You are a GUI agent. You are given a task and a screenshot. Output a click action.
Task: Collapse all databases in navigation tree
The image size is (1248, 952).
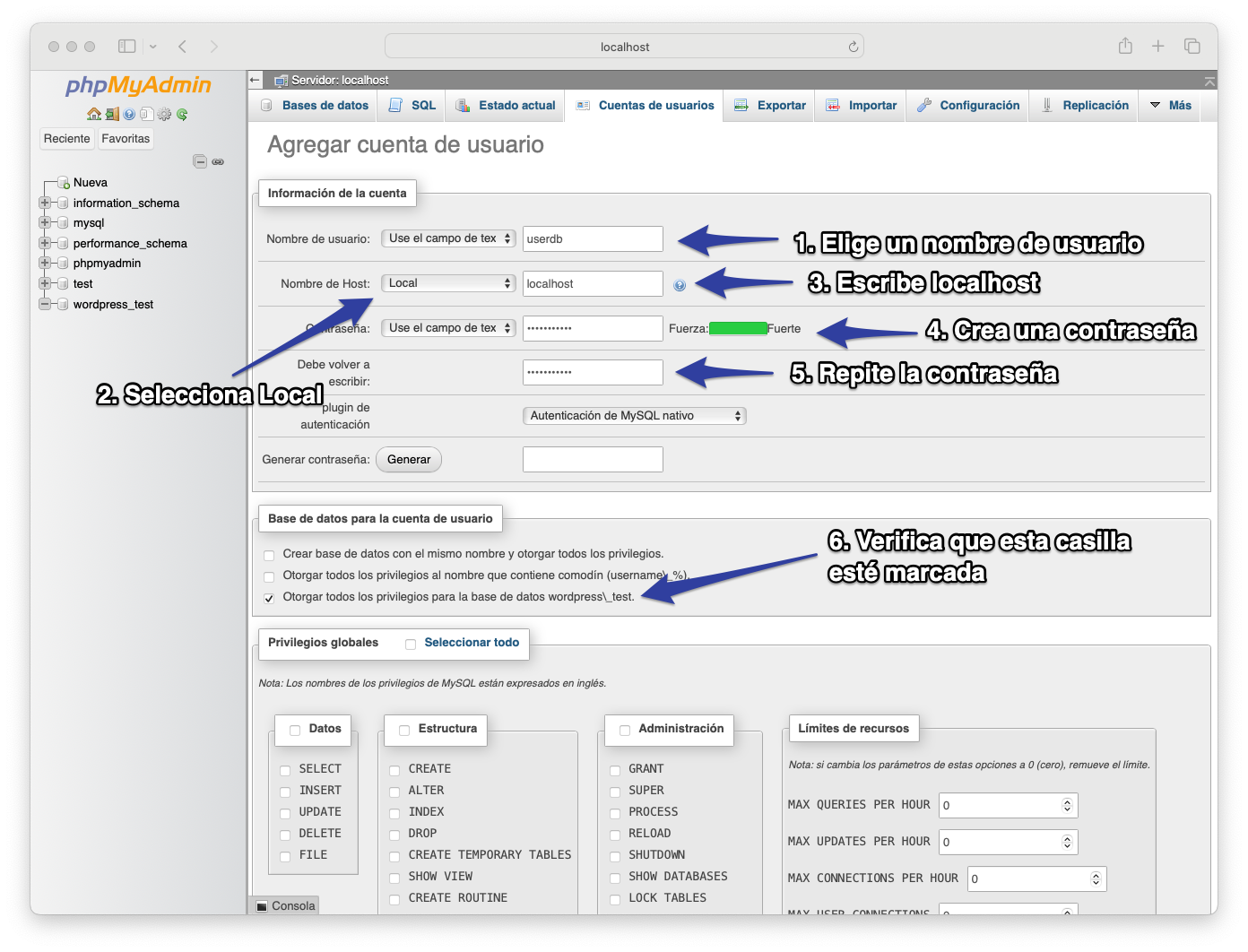200,161
